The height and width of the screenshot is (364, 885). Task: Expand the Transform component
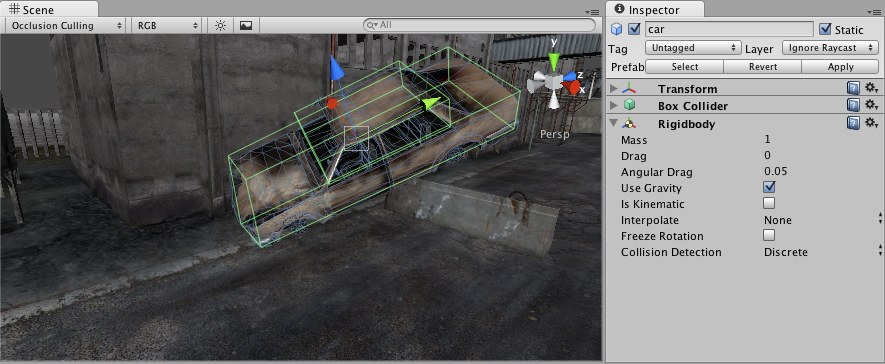pos(614,89)
